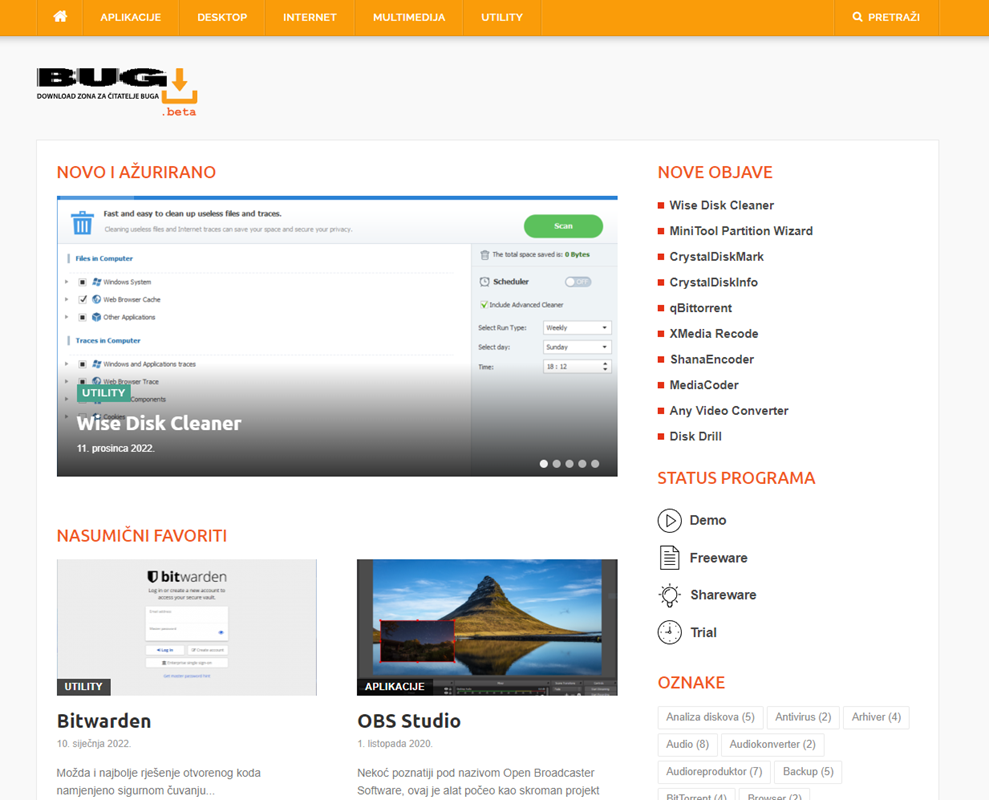Filter programs by Demo status

708,521
